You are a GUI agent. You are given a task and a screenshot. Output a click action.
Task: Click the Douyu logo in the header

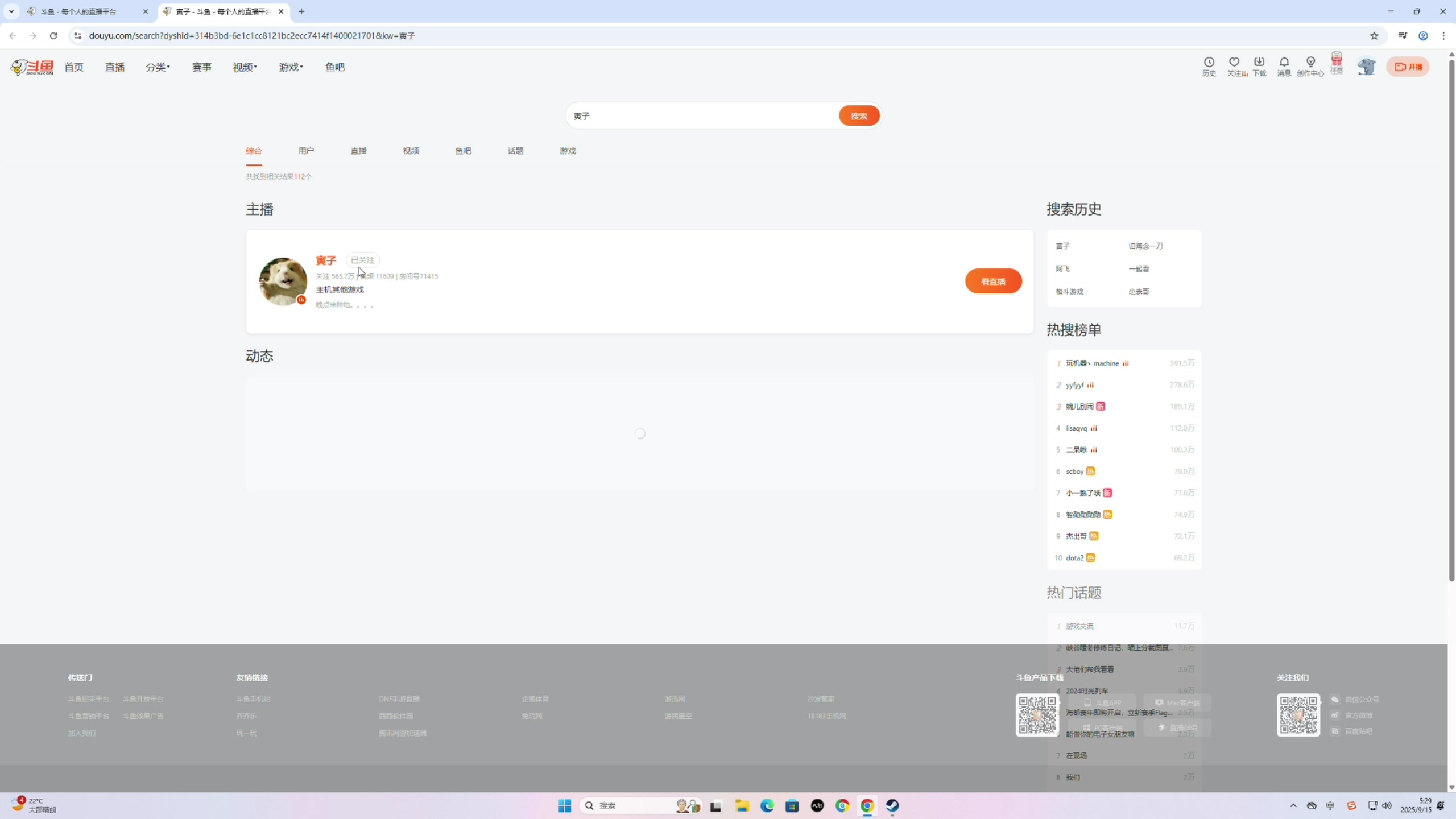click(x=32, y=67)
